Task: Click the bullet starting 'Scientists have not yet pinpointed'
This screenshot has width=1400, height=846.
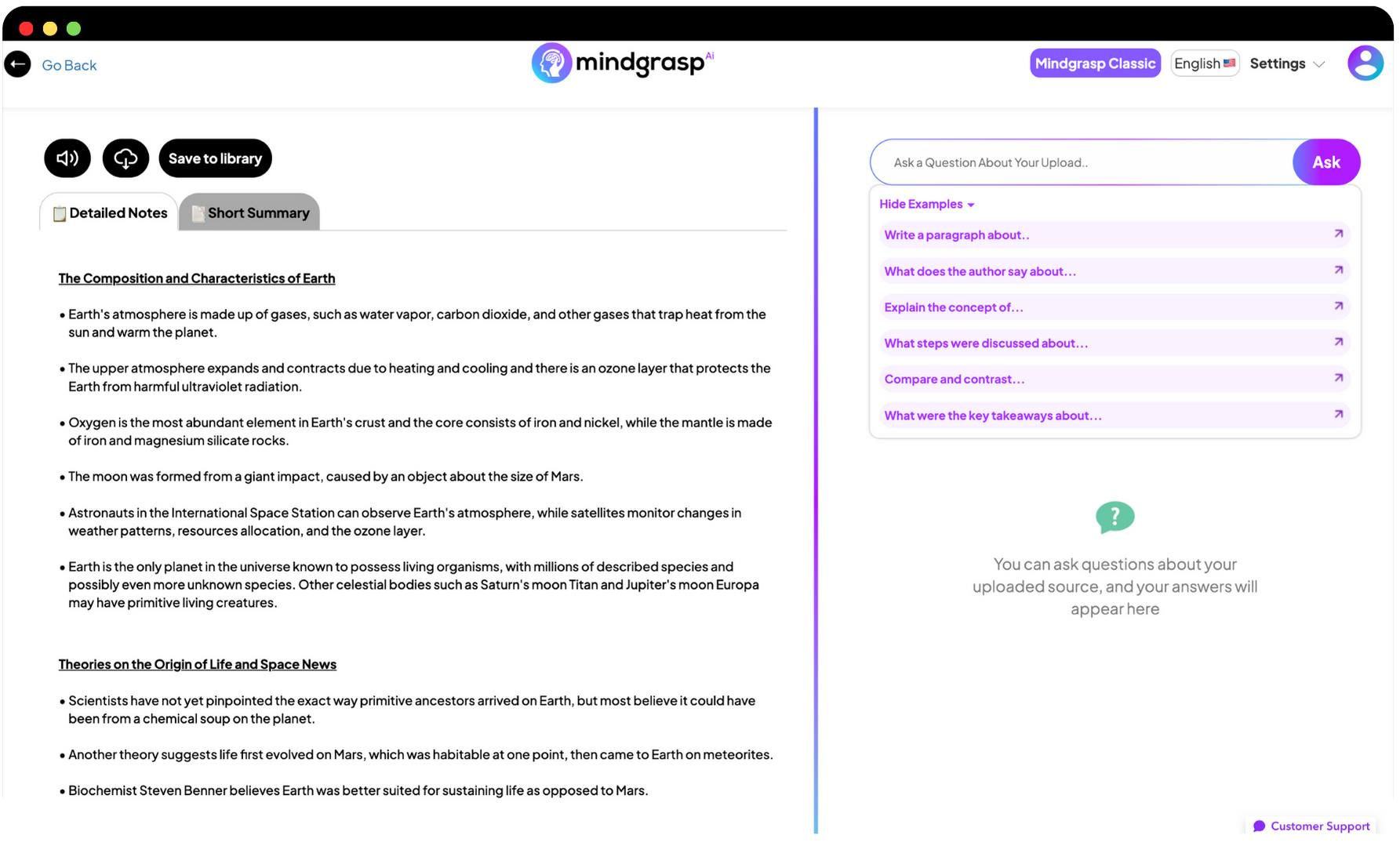Action: 407,710
